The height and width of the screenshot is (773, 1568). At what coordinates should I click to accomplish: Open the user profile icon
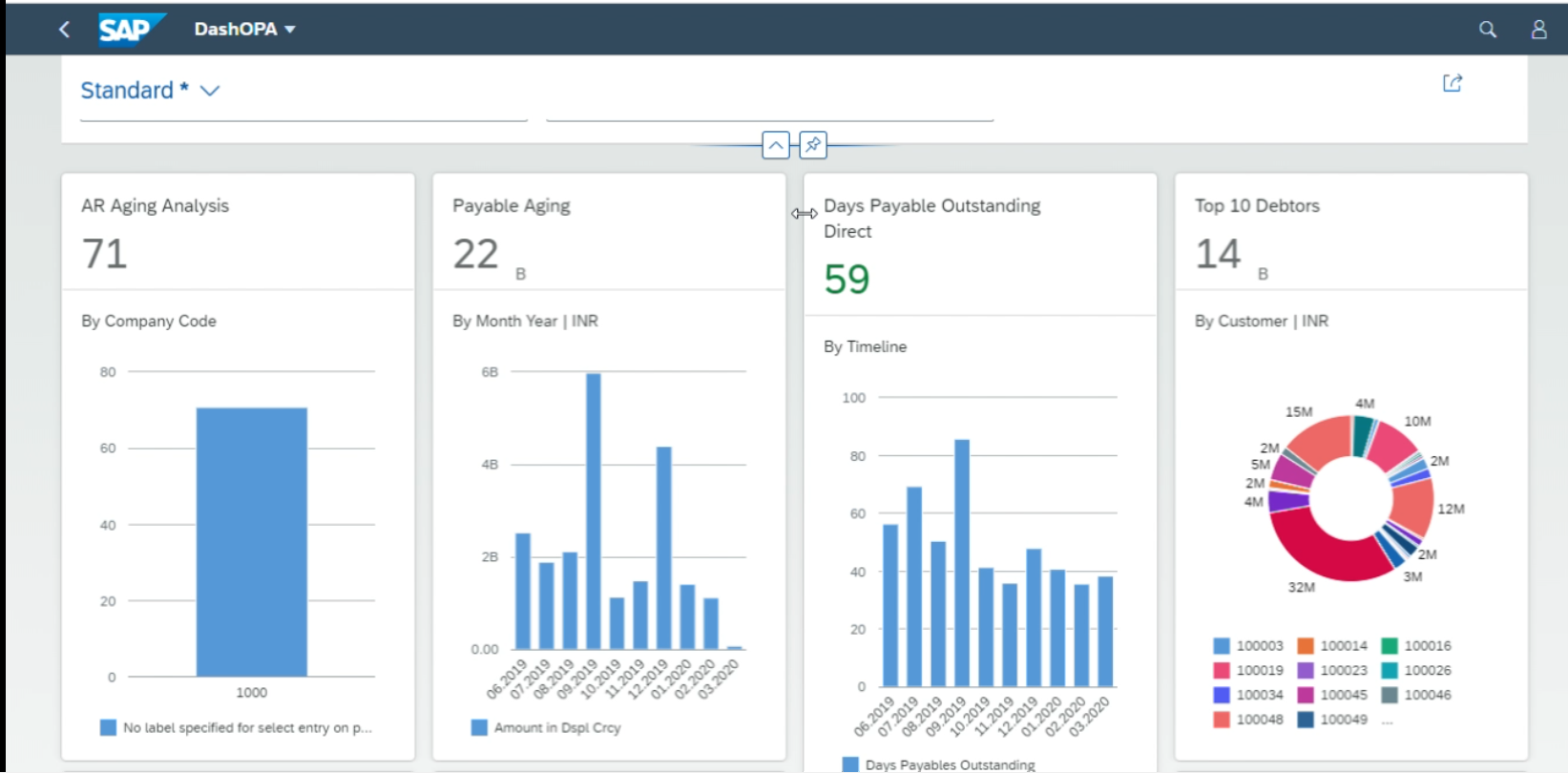[1538, 30]
